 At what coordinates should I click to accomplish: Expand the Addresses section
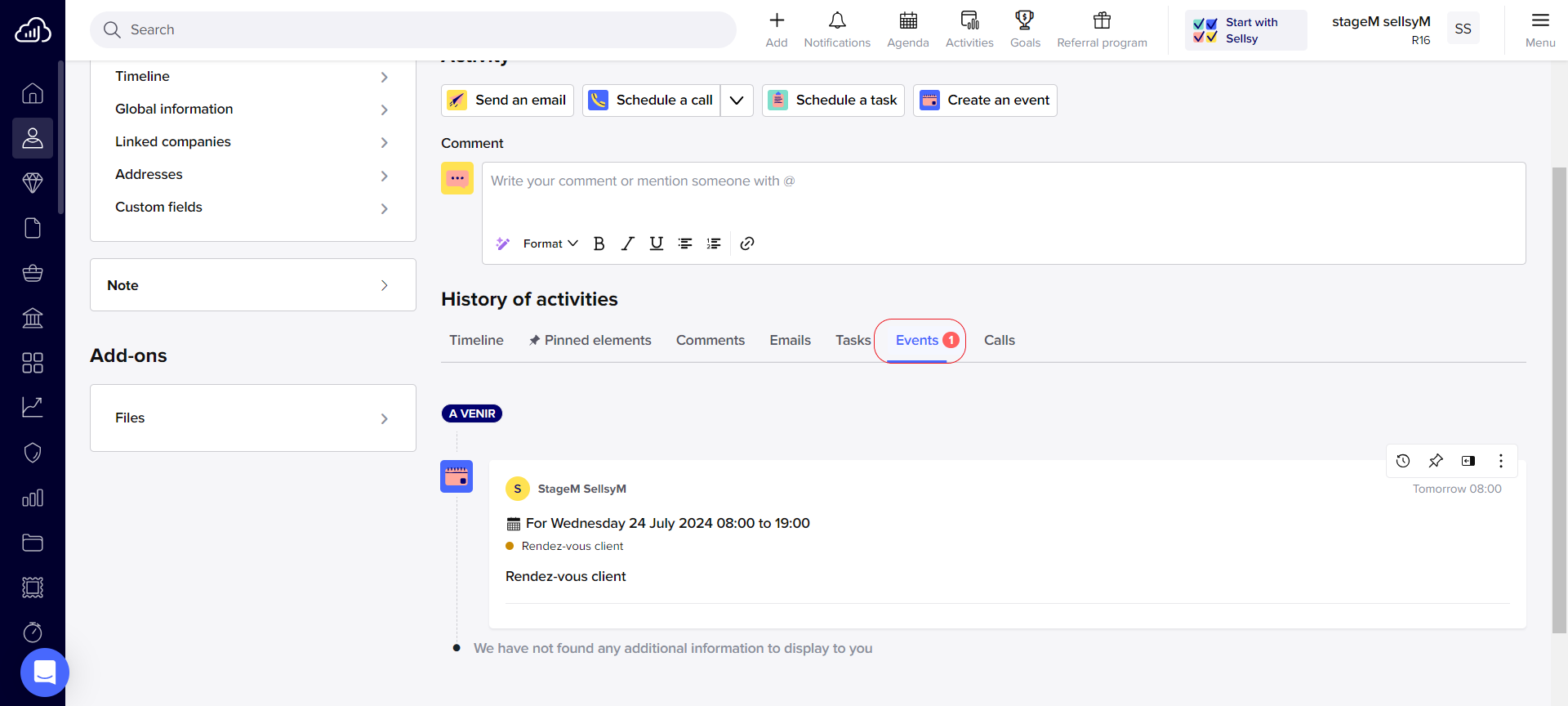pos(253,174)
